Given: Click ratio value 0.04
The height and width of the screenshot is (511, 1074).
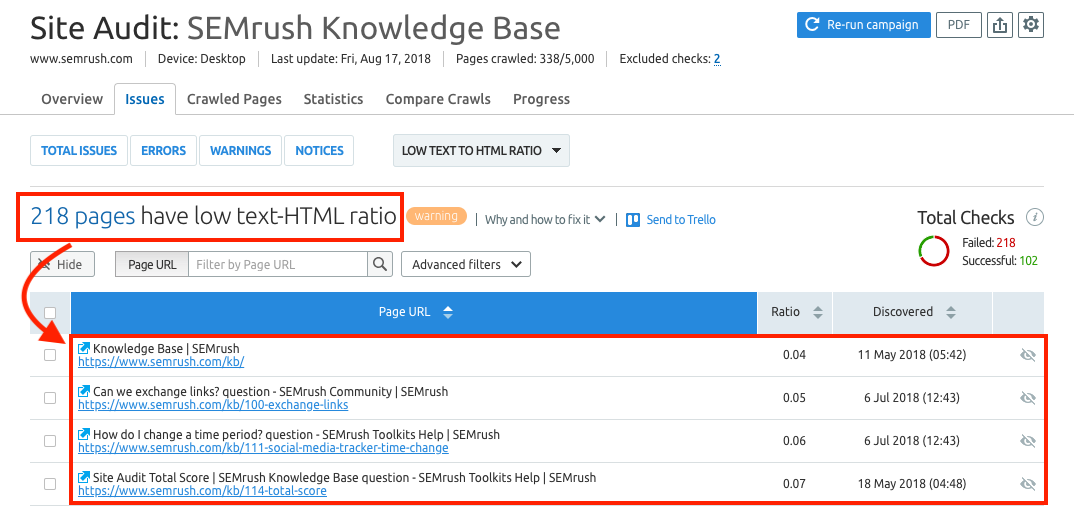Looking at the screenshot, I should (795, 355).
